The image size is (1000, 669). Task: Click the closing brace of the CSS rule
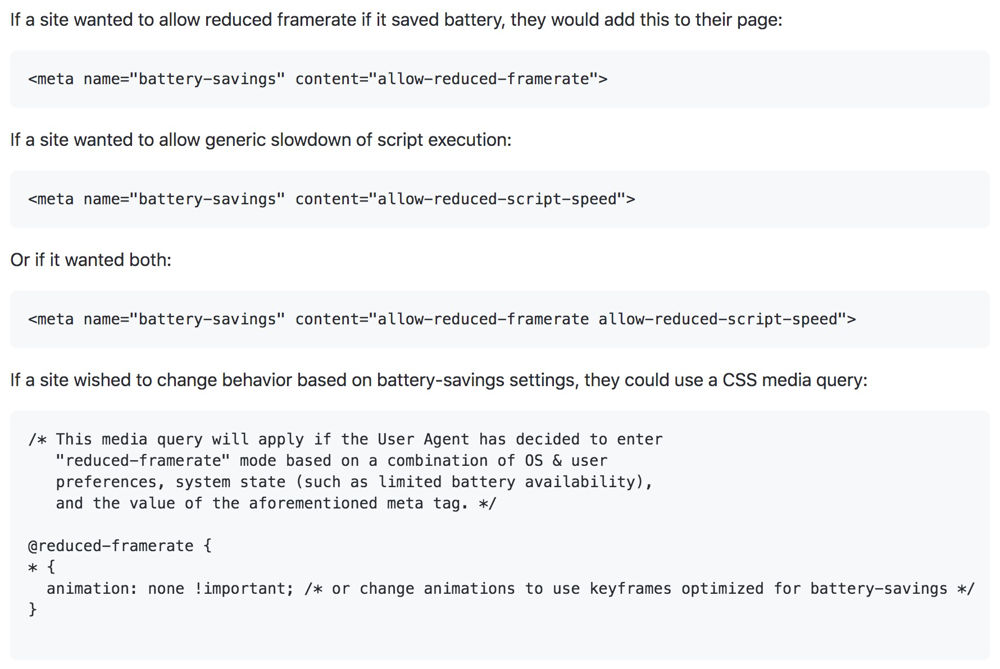pos(33,609)
